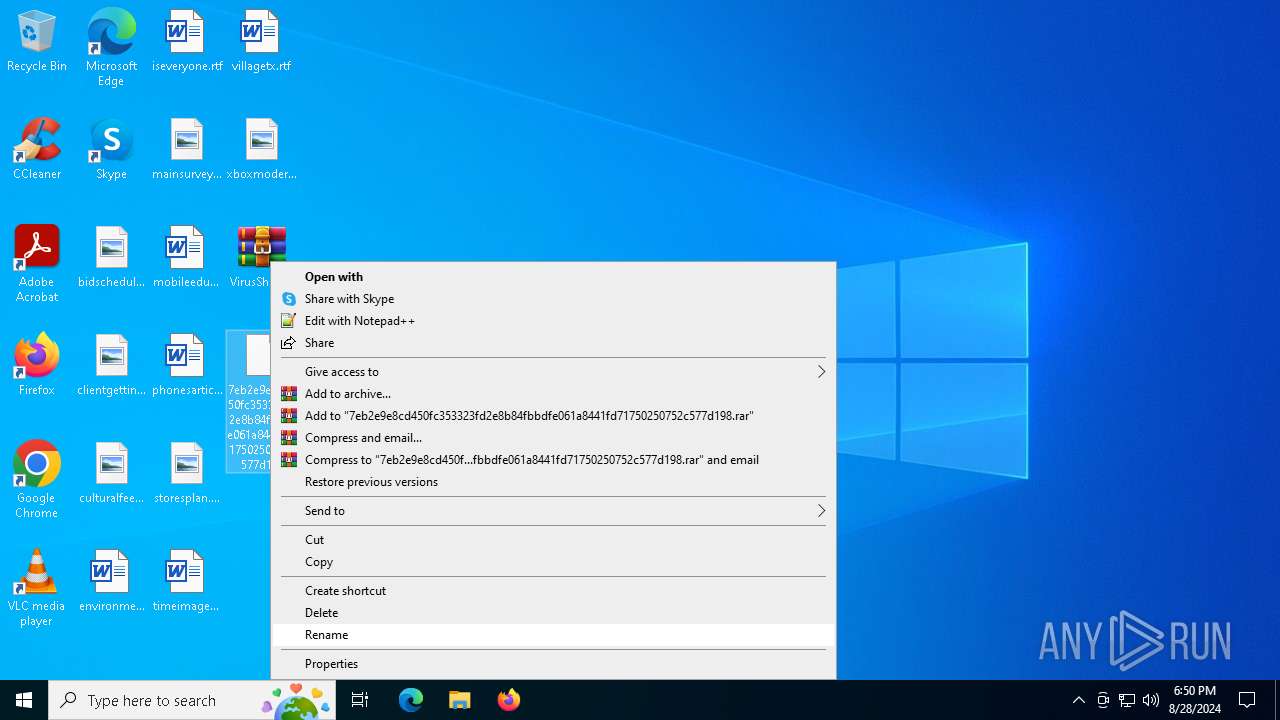
Task: Select the iseveryone.rtf file icon
Action: tap(187, 42)
